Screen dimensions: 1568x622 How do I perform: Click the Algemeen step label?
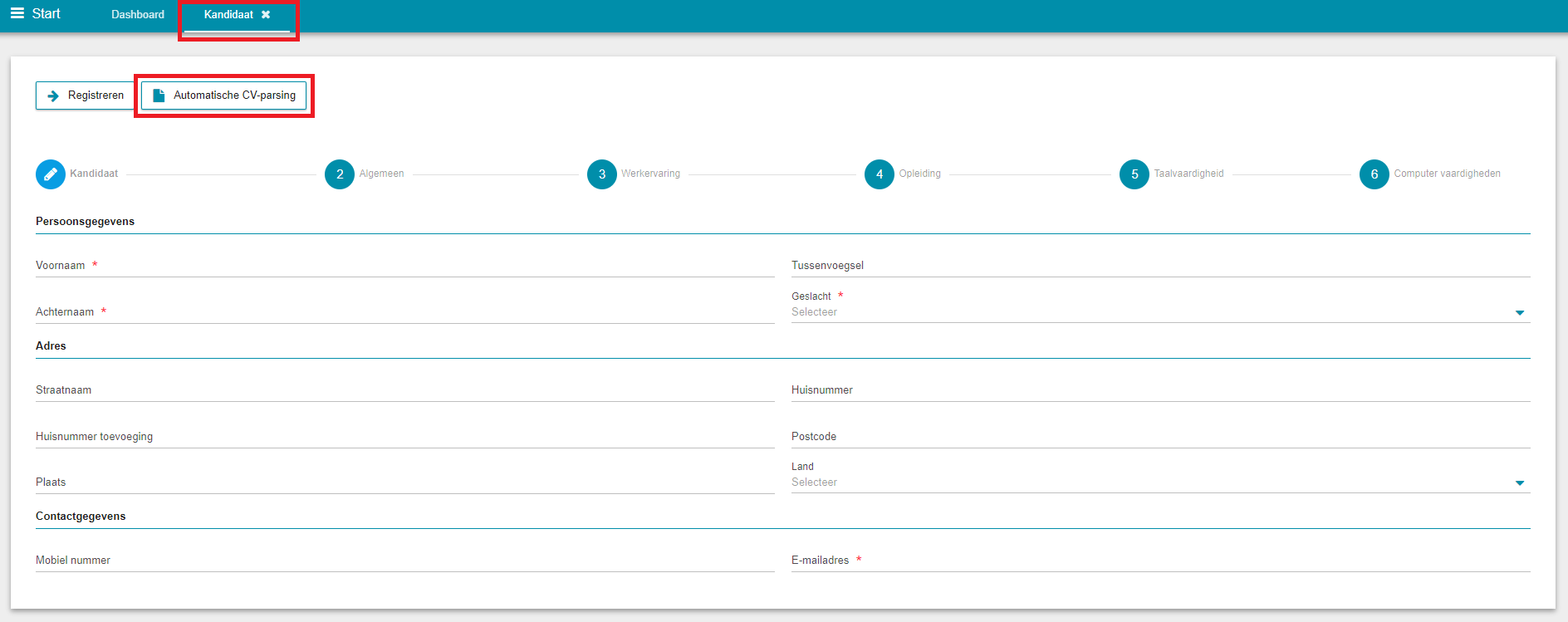[x=381, y=174]
